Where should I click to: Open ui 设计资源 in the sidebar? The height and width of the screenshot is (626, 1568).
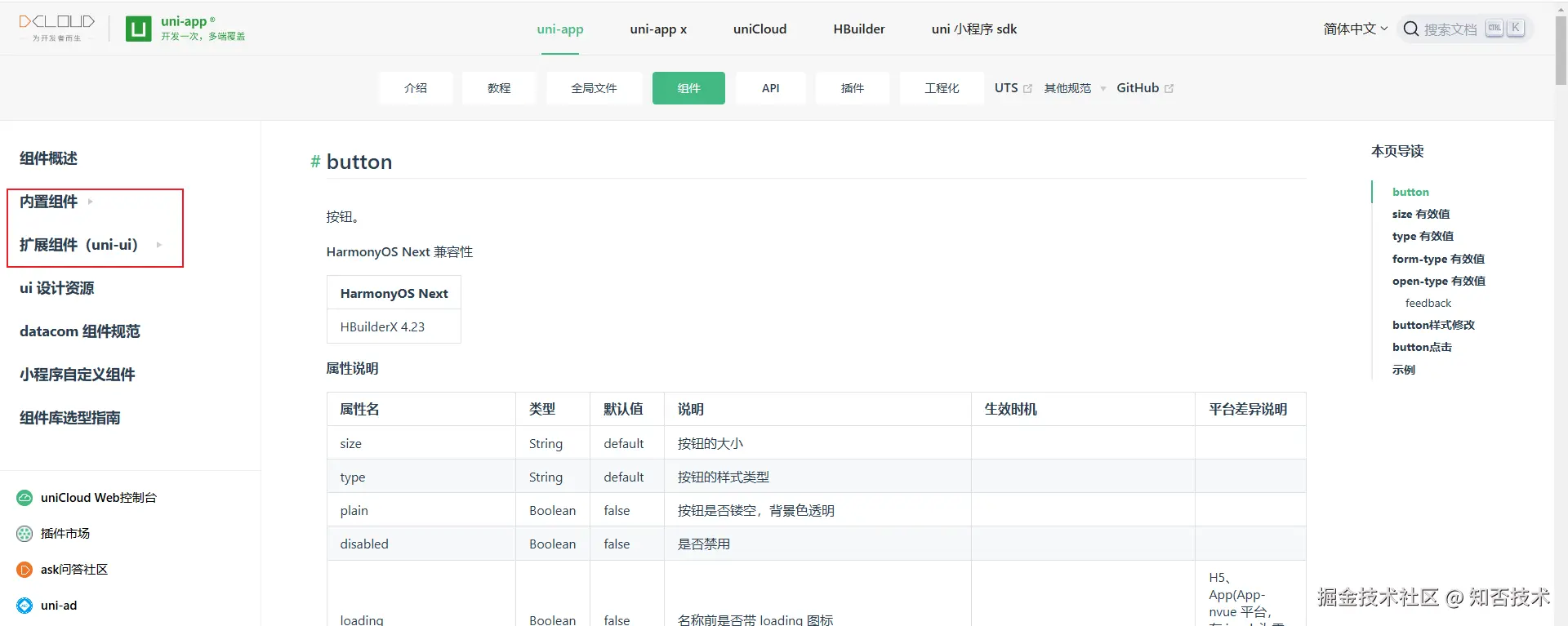click(x=56, y=288)
